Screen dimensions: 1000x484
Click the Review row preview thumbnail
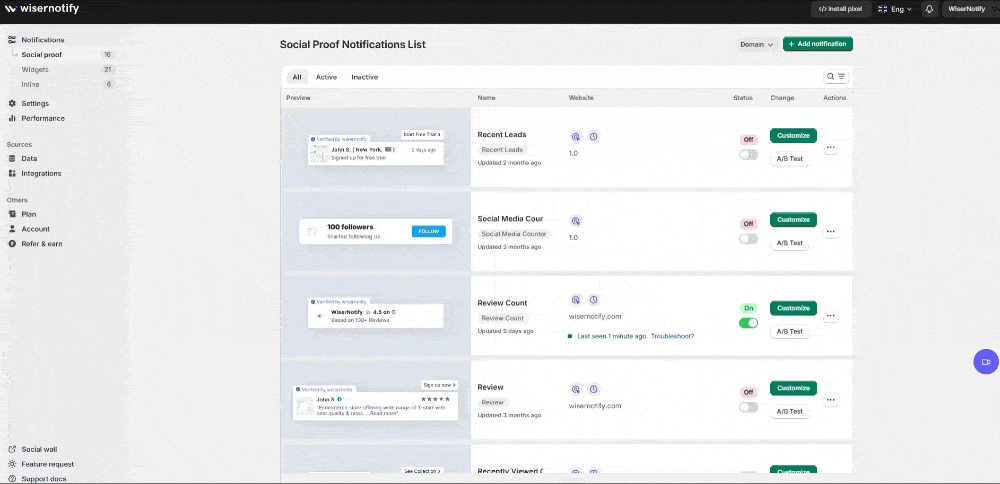[376, 400]
